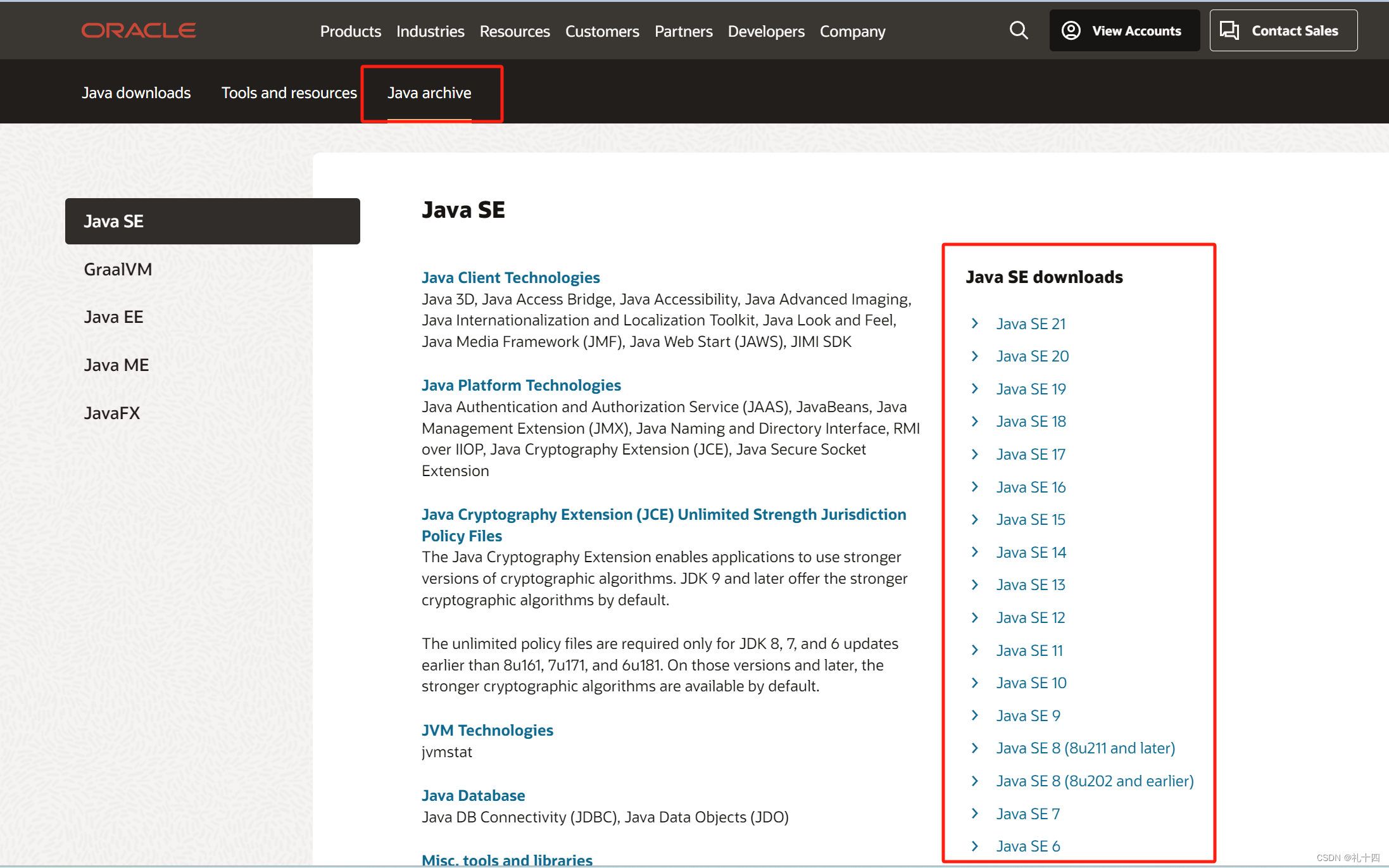1389x868 pixels.
Task: Click the chevron beside Java SE 7
Action: (x=975, y=814)
